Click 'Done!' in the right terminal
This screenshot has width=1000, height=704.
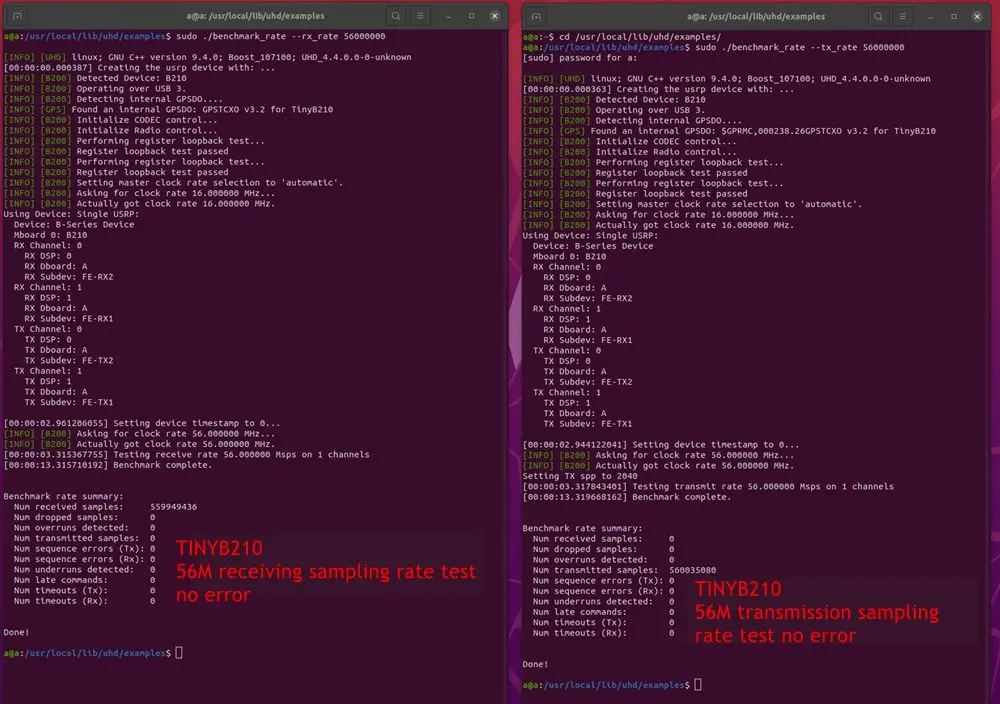[x=535, y=664]
